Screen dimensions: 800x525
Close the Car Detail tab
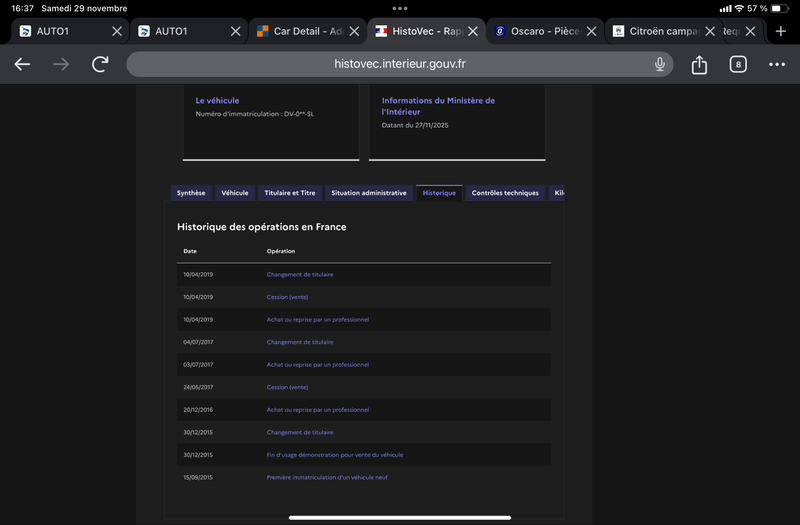pos(354,31)
